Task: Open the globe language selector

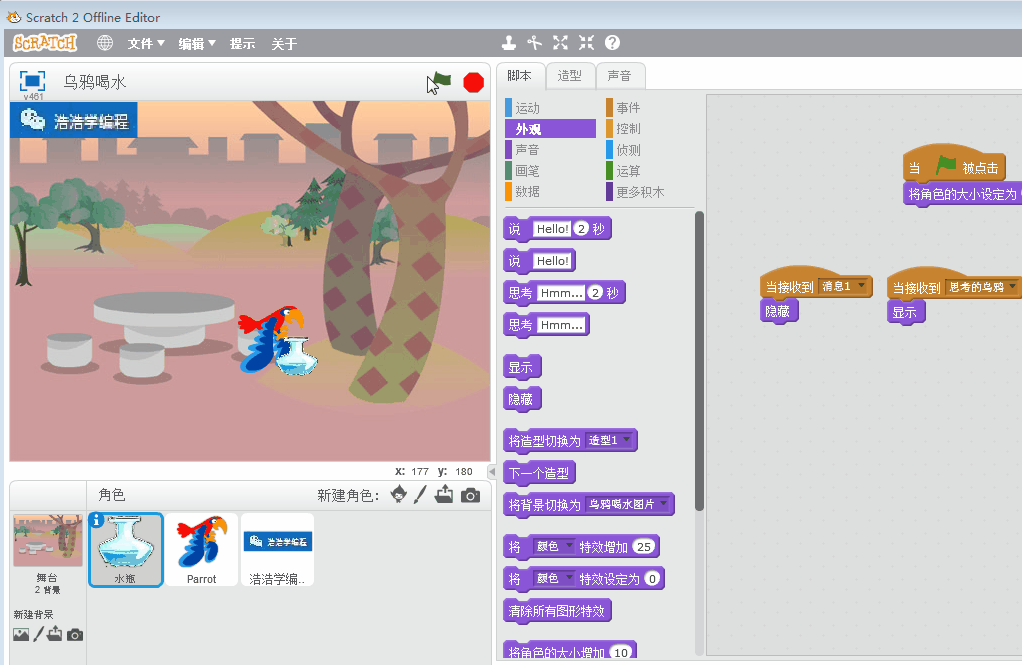Action: pos(104,43)
